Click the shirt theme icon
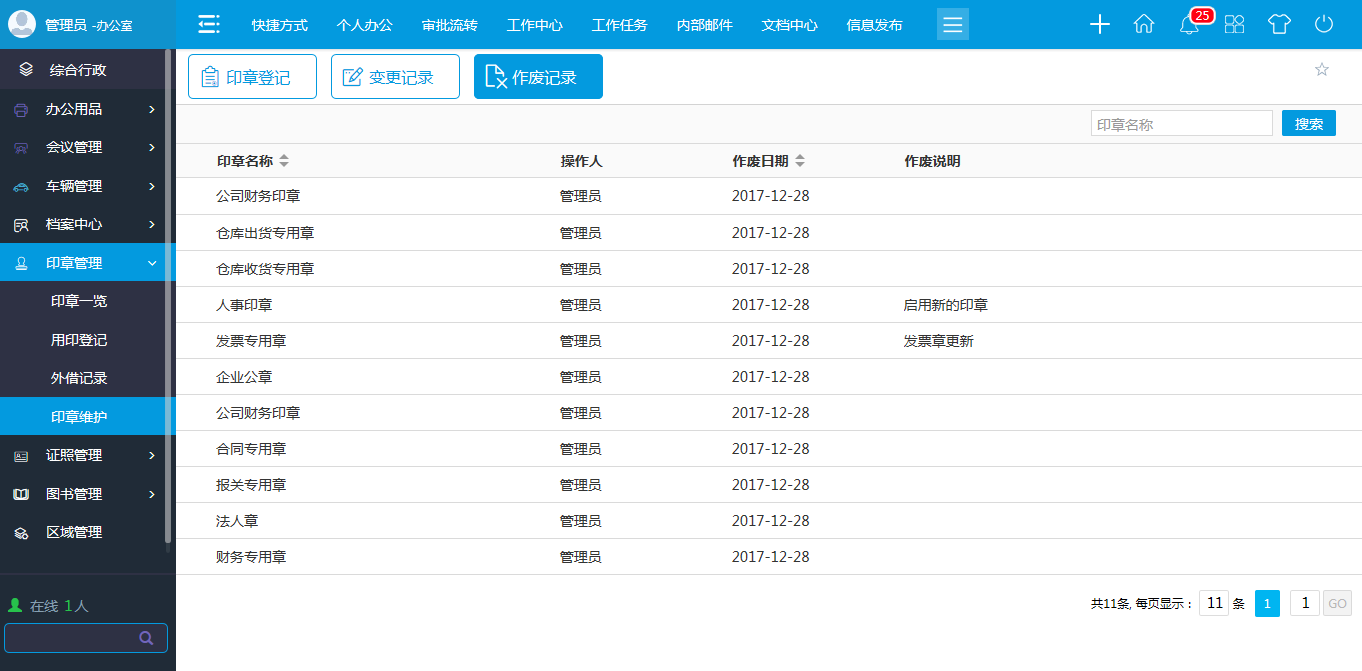 (1280, 24)
